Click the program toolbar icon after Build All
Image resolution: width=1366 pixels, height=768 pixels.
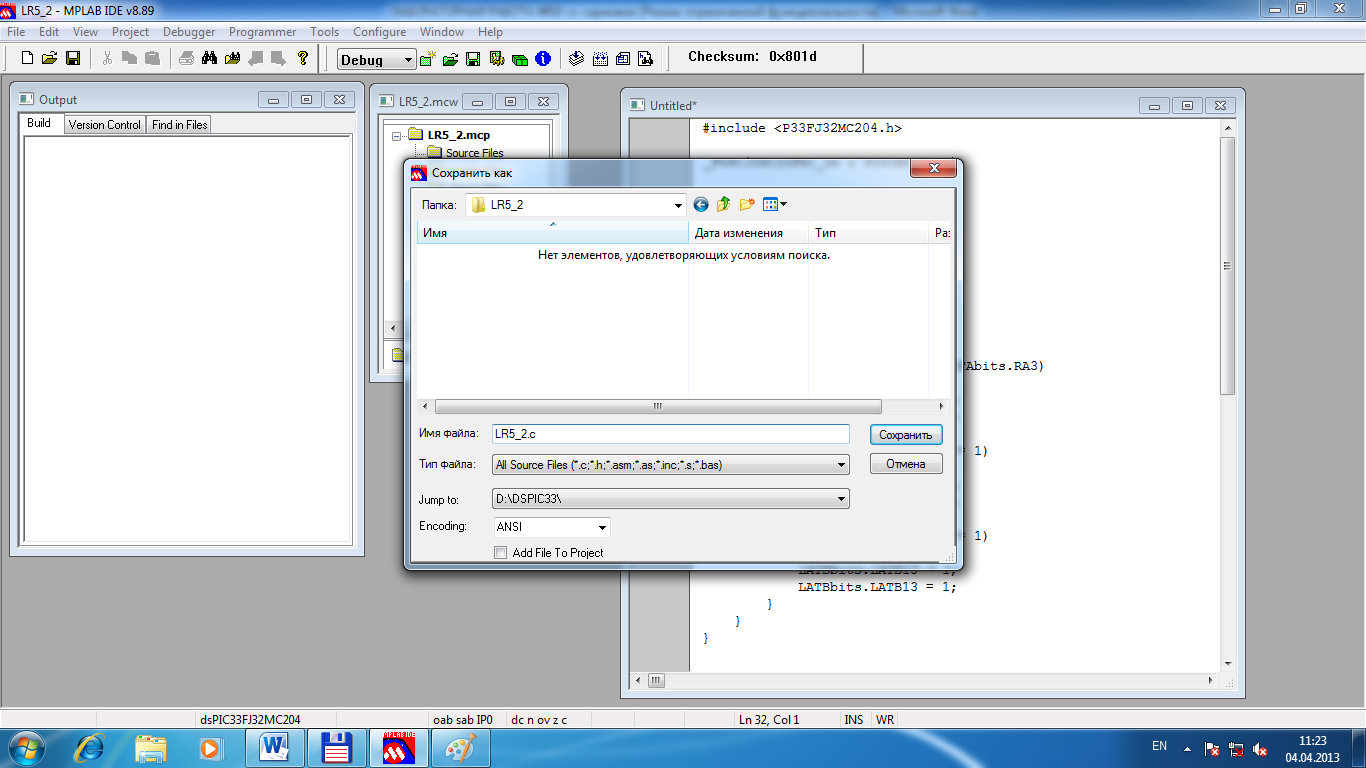coord(623,59)
